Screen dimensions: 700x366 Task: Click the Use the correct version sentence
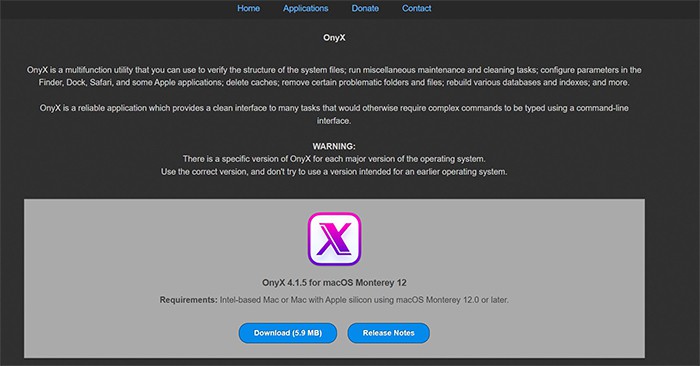(334, 172)
